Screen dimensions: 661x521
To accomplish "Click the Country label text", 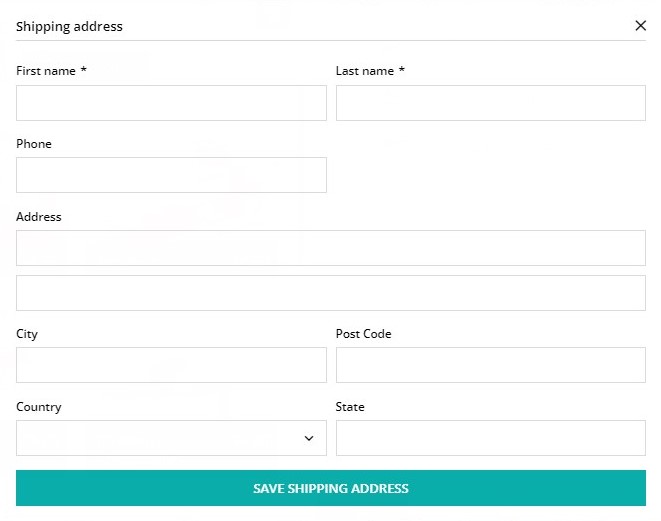I will (39, 407).
